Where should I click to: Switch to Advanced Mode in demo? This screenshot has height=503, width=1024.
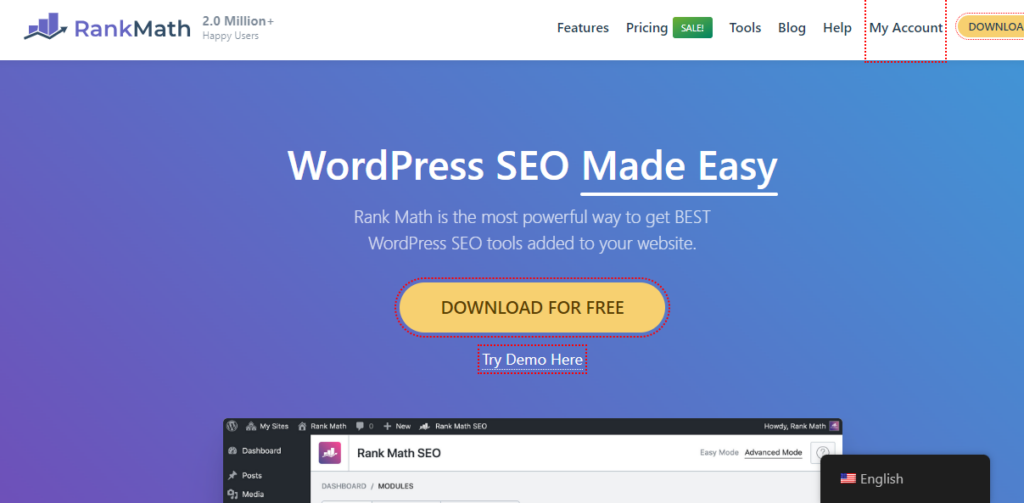[x=773, y=453]
